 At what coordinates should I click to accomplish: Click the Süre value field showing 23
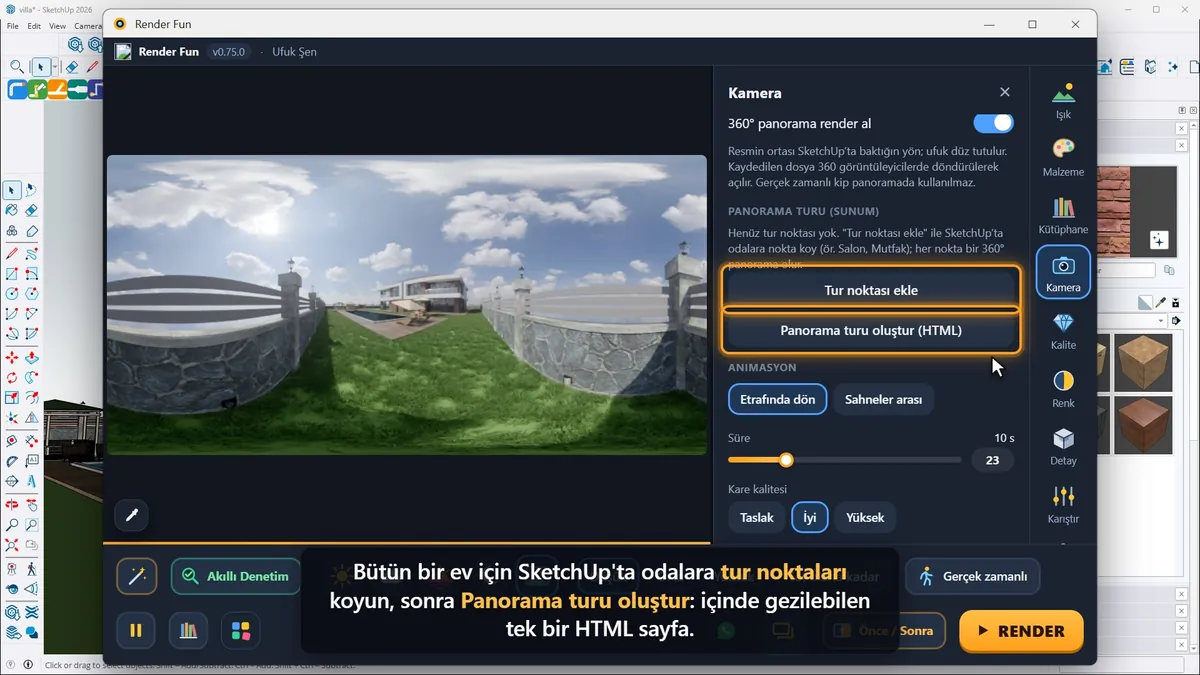pos(992,460)
